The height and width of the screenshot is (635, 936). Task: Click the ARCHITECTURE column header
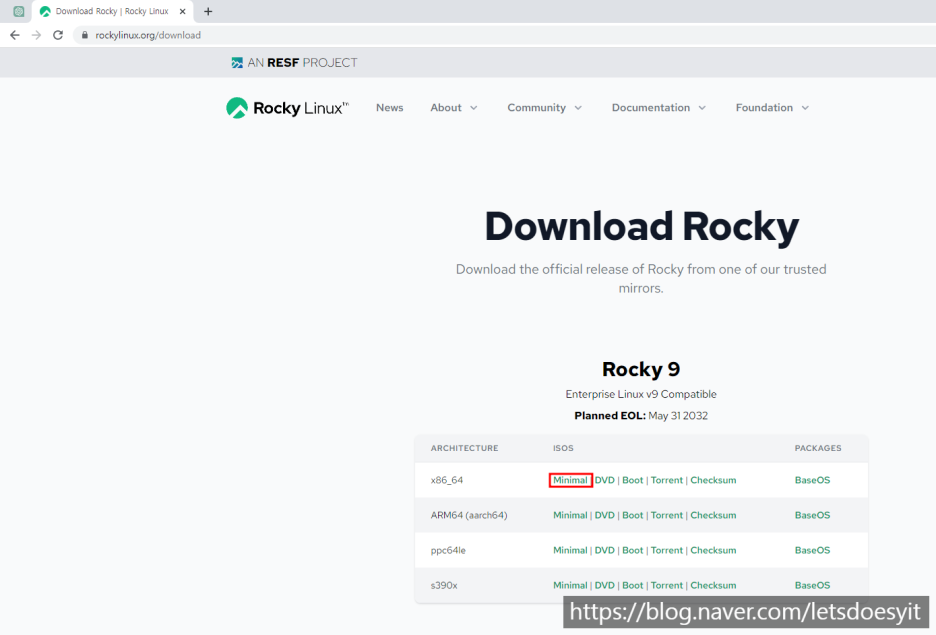pos(464,448)
